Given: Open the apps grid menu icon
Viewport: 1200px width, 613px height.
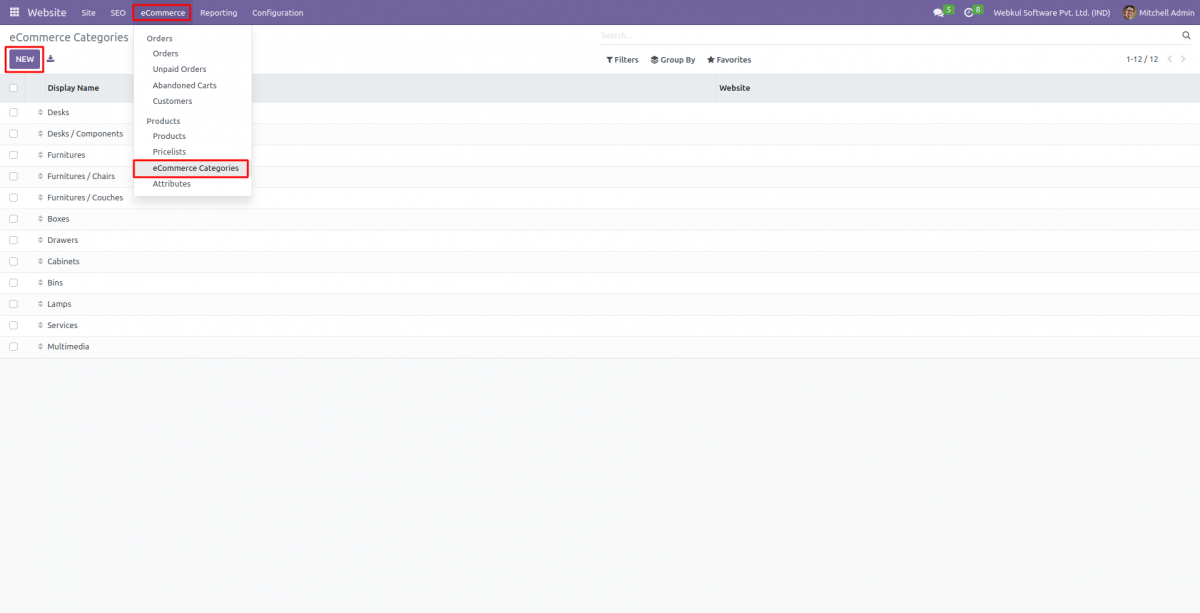Looking at the screenshot, I should [x=14, y=12].
